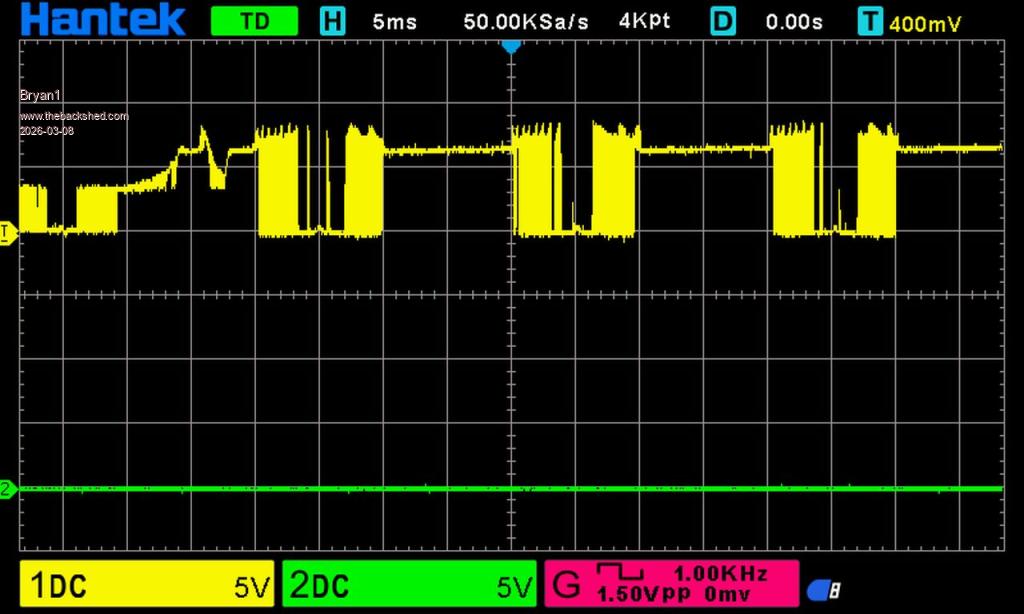This screenshot has width=1024, height=614.
Task: Open www.thebackshed.com watermark link
Action: pos(74,116)
